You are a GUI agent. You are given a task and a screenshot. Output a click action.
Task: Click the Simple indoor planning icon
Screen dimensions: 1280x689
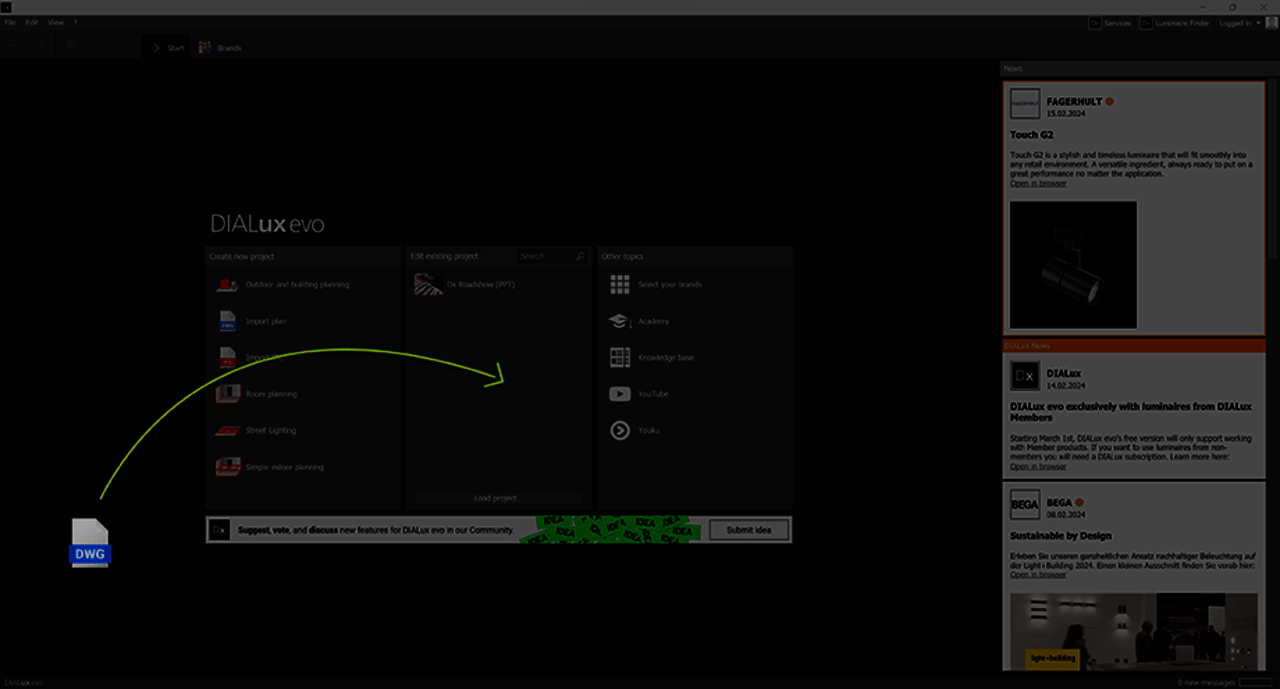[x=227, y=467]
